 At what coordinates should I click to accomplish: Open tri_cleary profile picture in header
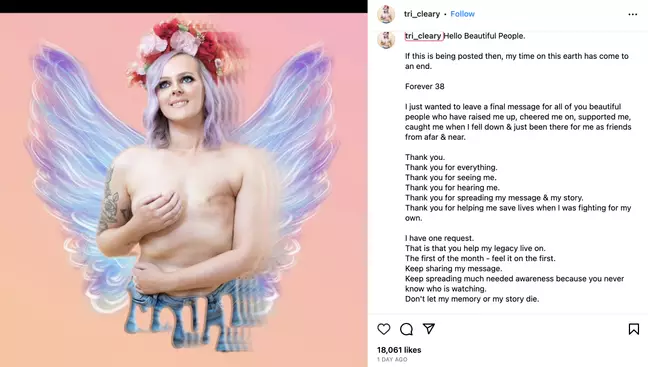[386, 14]
